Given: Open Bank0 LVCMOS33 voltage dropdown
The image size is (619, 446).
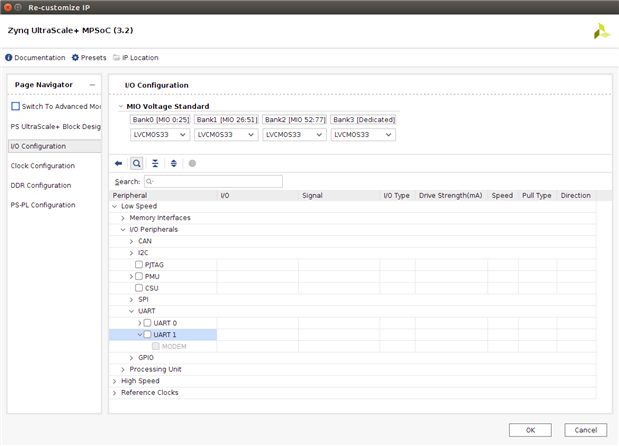Looking at the screenshot, I should click(x=159, y=134).
